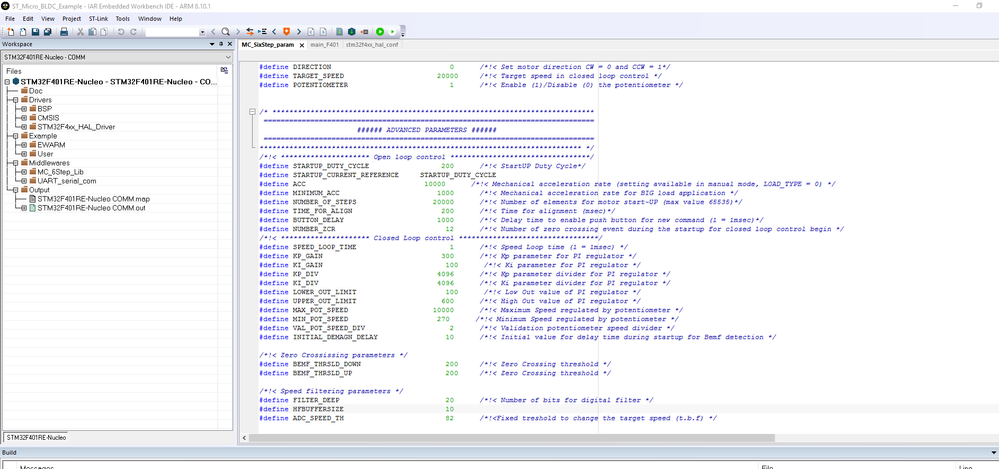The height and width of the screenshot is (469, 999).
Task: Click the Save All toolbar icon
Action: click(47, 32)
